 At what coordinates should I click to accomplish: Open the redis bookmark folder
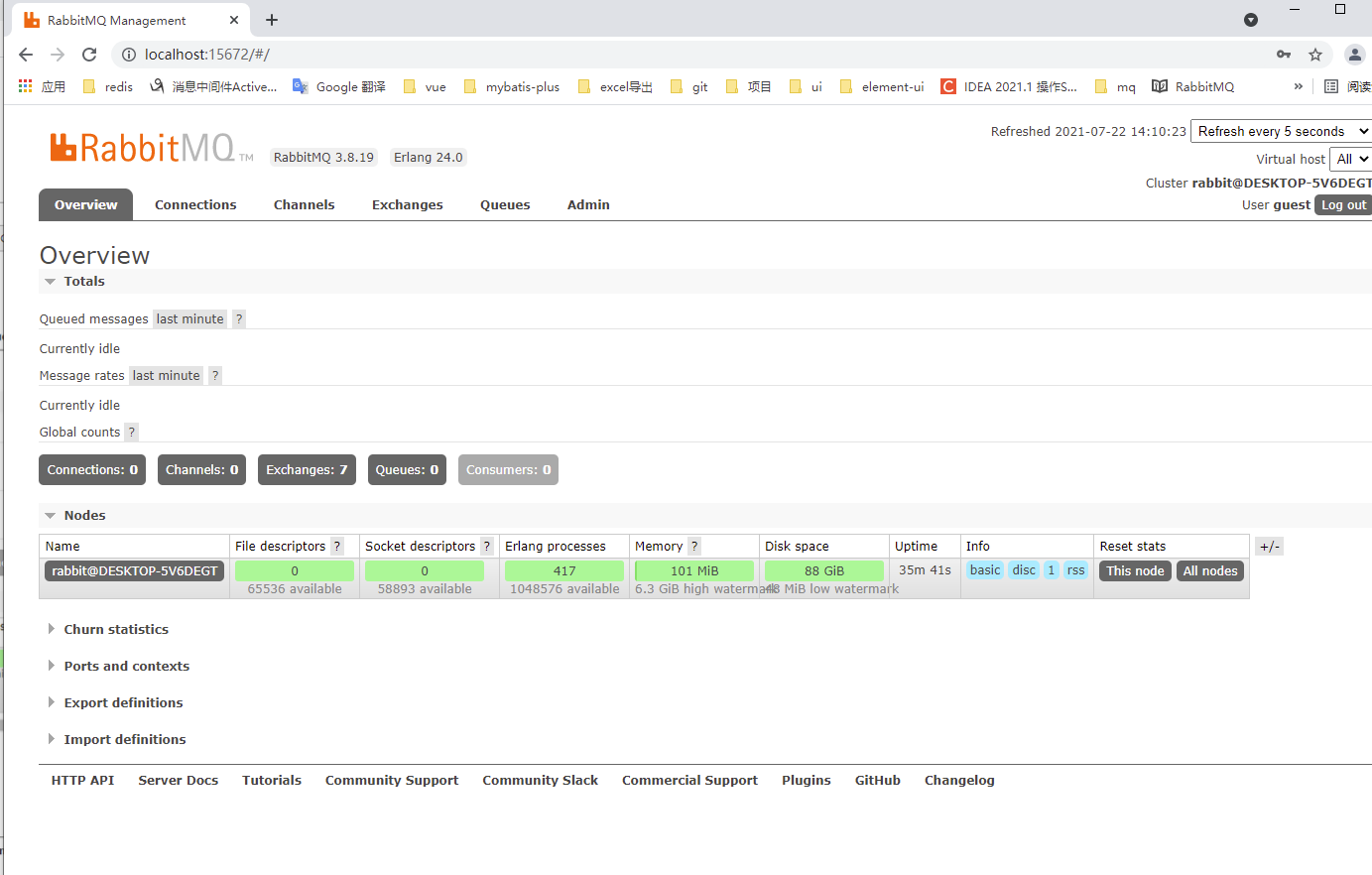(x=108, y=86)
